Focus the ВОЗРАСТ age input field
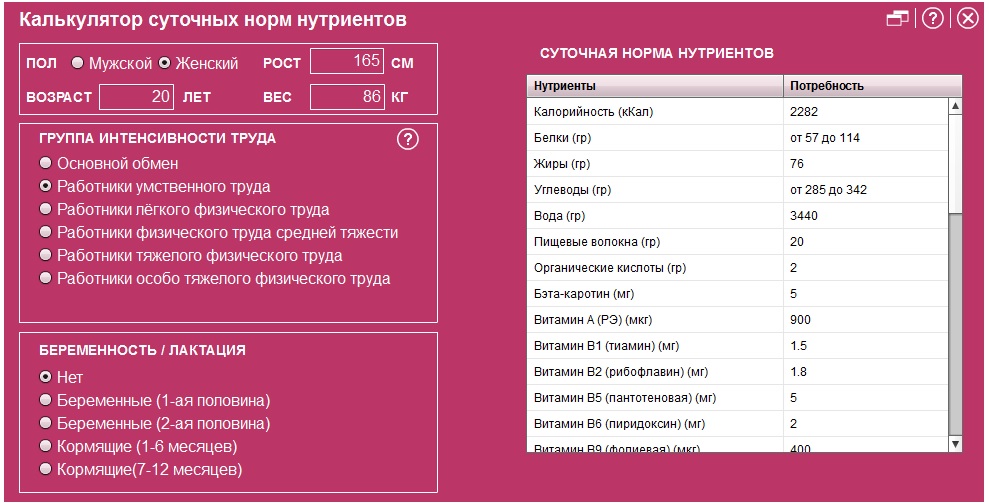The height and width of the screenshot is (503, 989). (x=136, y=97)
